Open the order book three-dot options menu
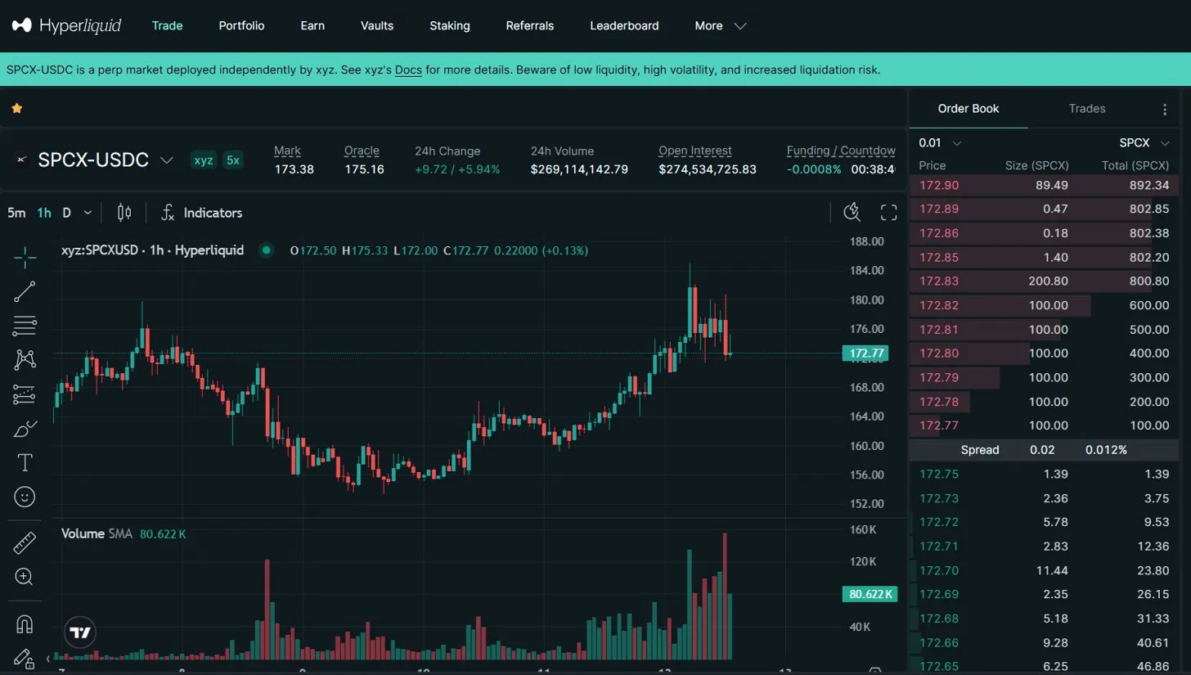Image resolution: width=1191 pixels, height=675 pixels. pyautogui.click(x=1164, y=109)
